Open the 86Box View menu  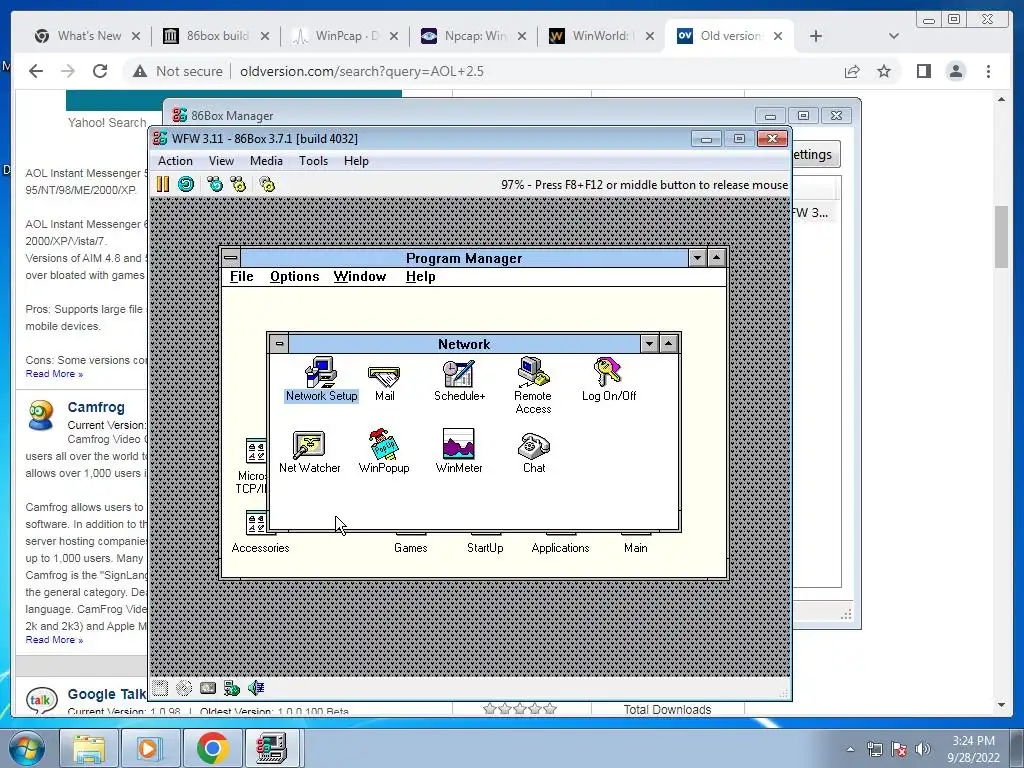221,161
